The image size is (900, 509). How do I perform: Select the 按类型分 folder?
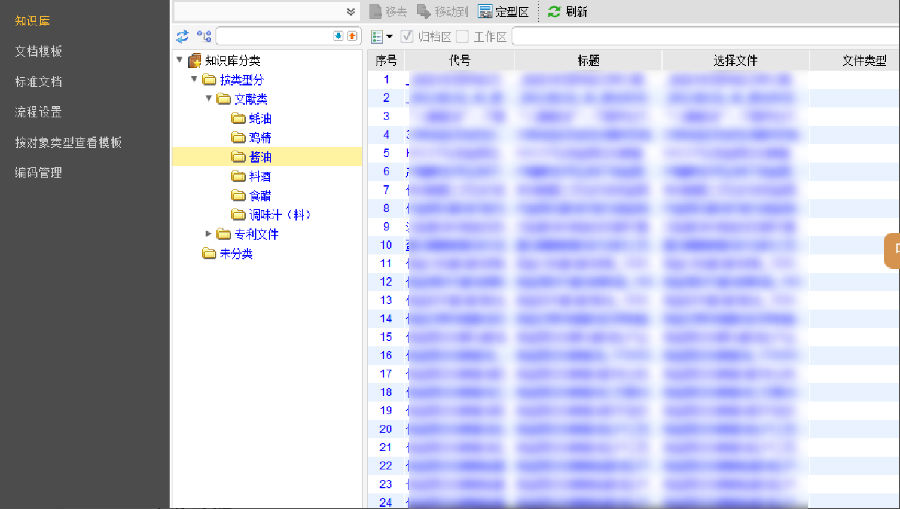tap(242, 80)
